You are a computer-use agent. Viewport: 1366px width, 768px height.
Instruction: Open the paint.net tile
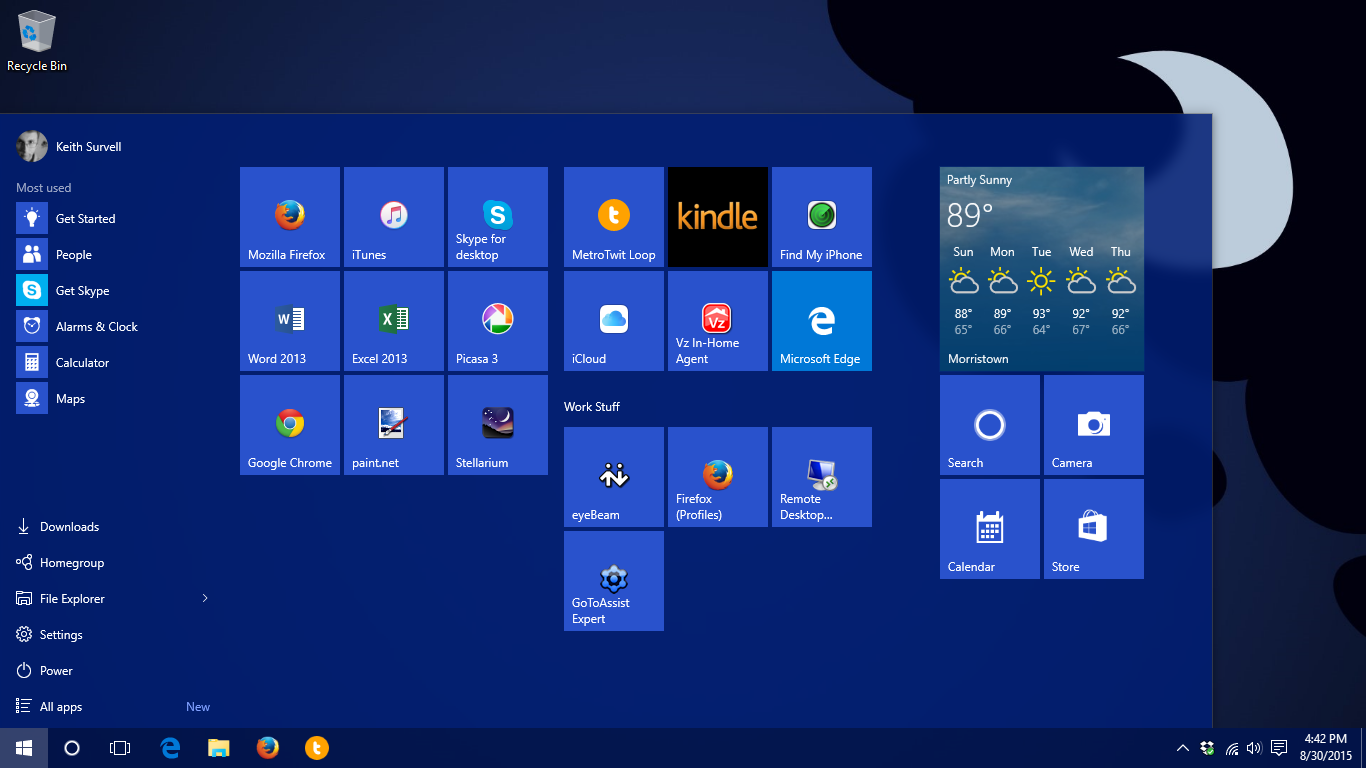[394, 425]
